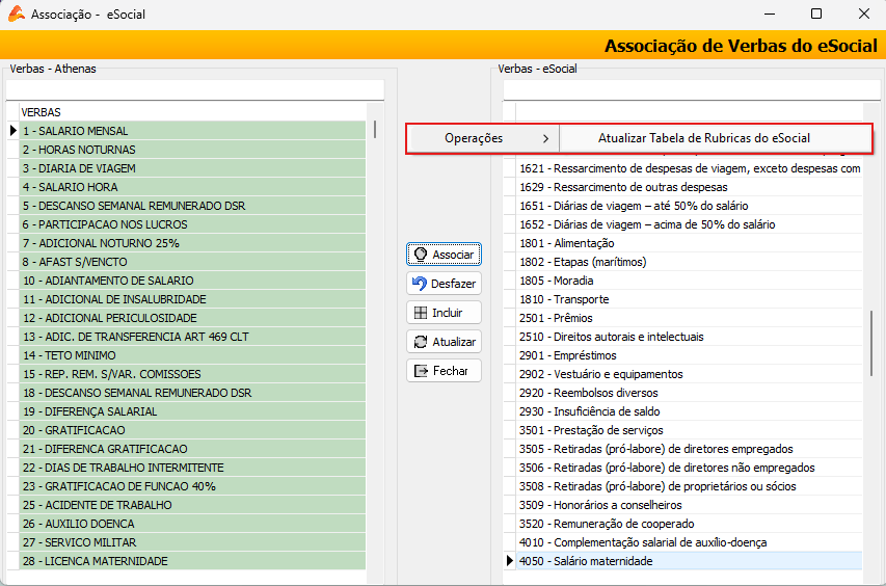Click the refresh icon on Atualizar
This screenshot has height=586, width=886.
click(x=420, y=342)
